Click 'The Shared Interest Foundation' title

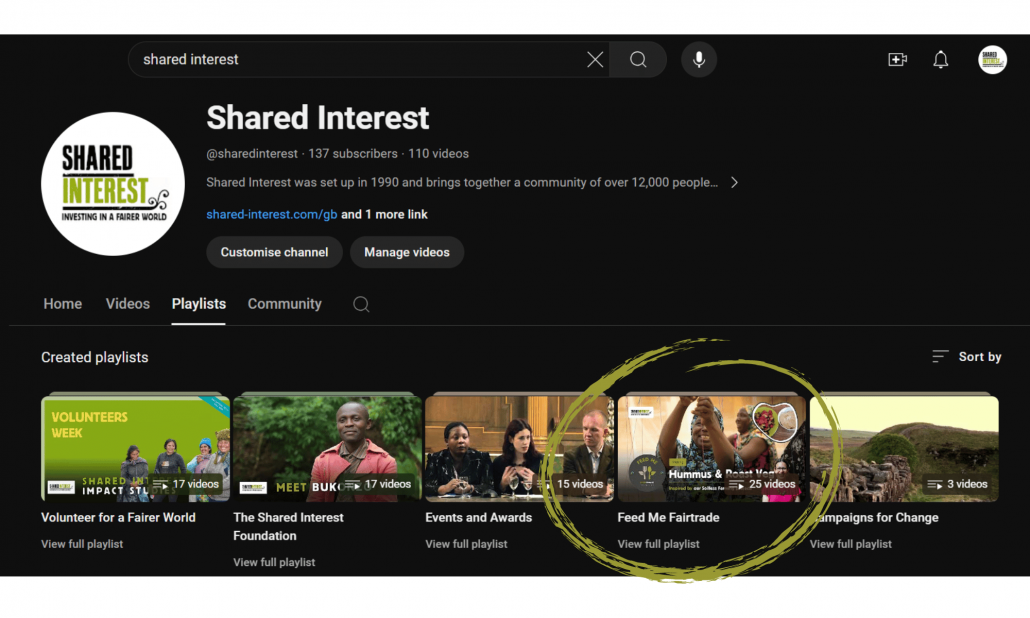(x=288, y=527)
